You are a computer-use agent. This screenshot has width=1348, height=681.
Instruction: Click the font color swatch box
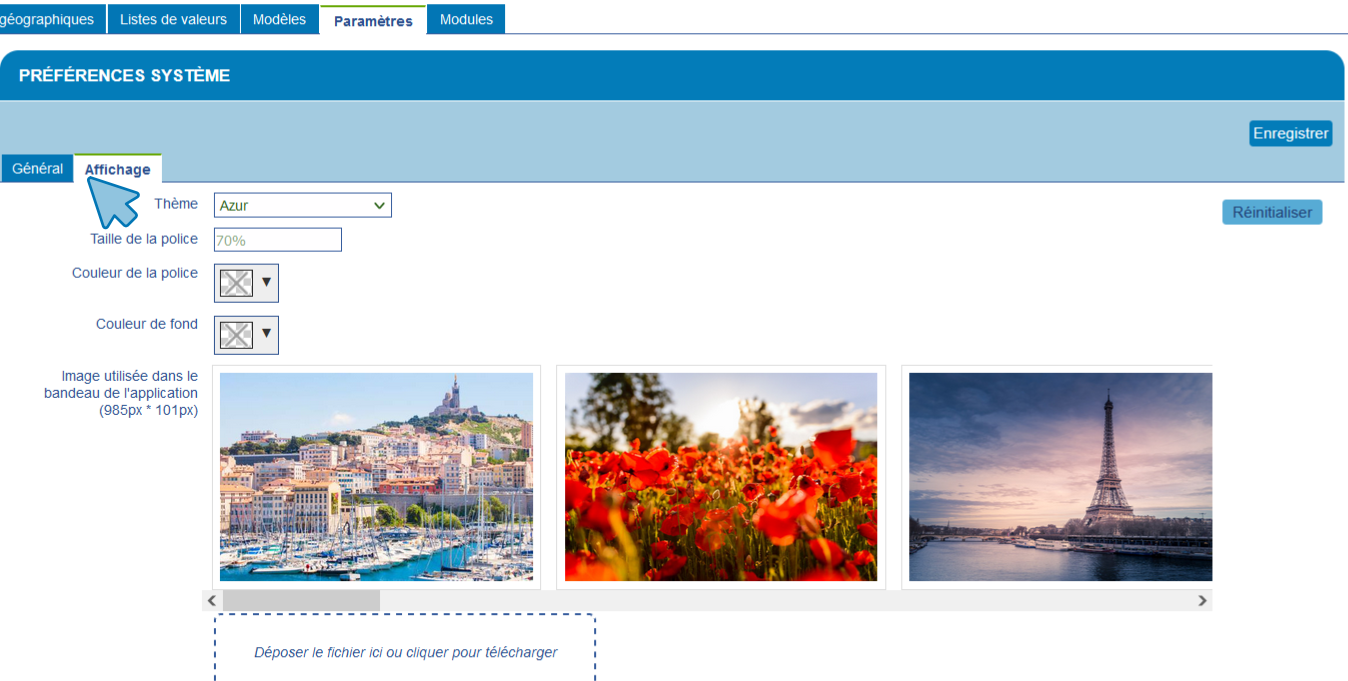(x=236, y=283)
